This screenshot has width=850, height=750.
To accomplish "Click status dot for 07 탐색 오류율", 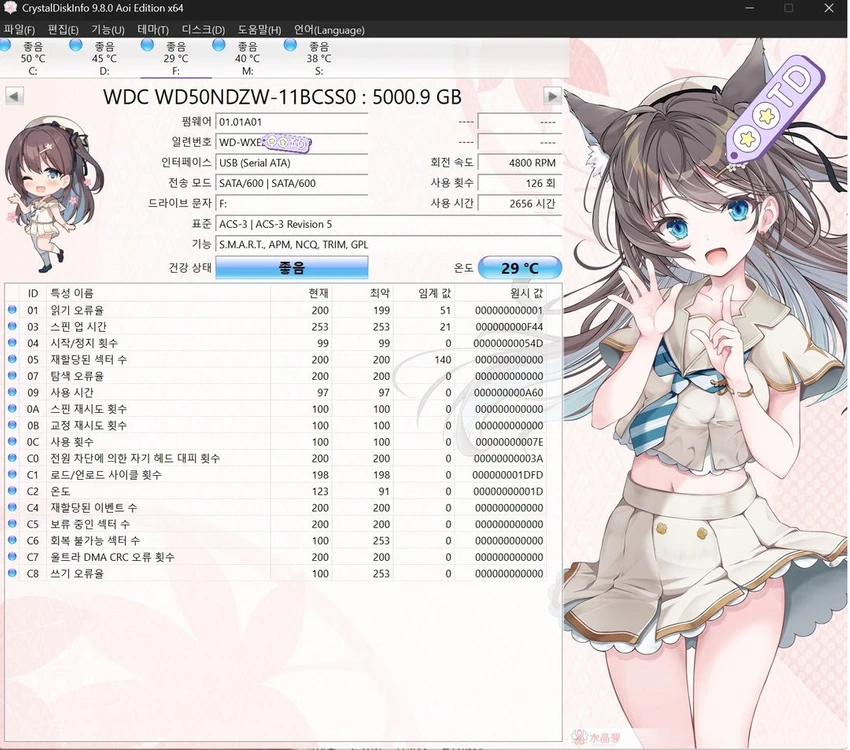I will 12,375.
